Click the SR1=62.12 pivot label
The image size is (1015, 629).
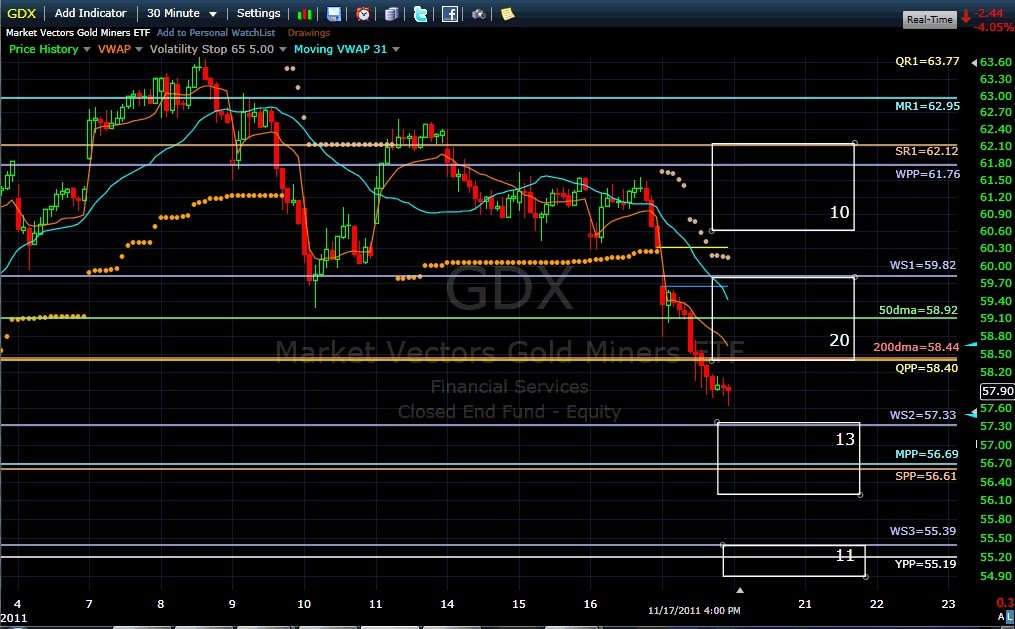tap(926, 151)
